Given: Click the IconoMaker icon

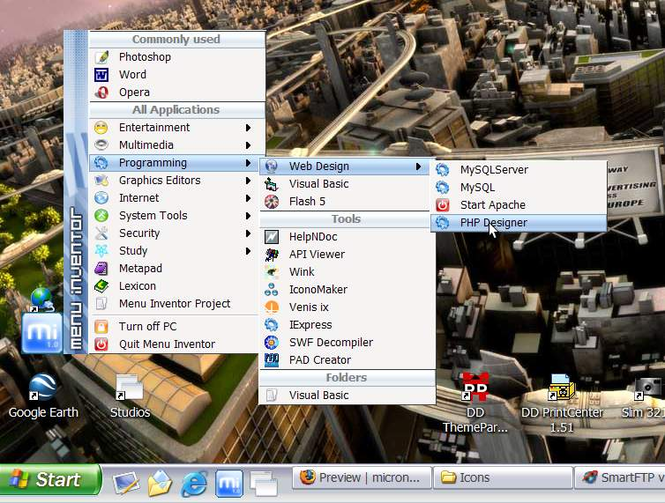Looking at the screenshot, I should point(271,289).
